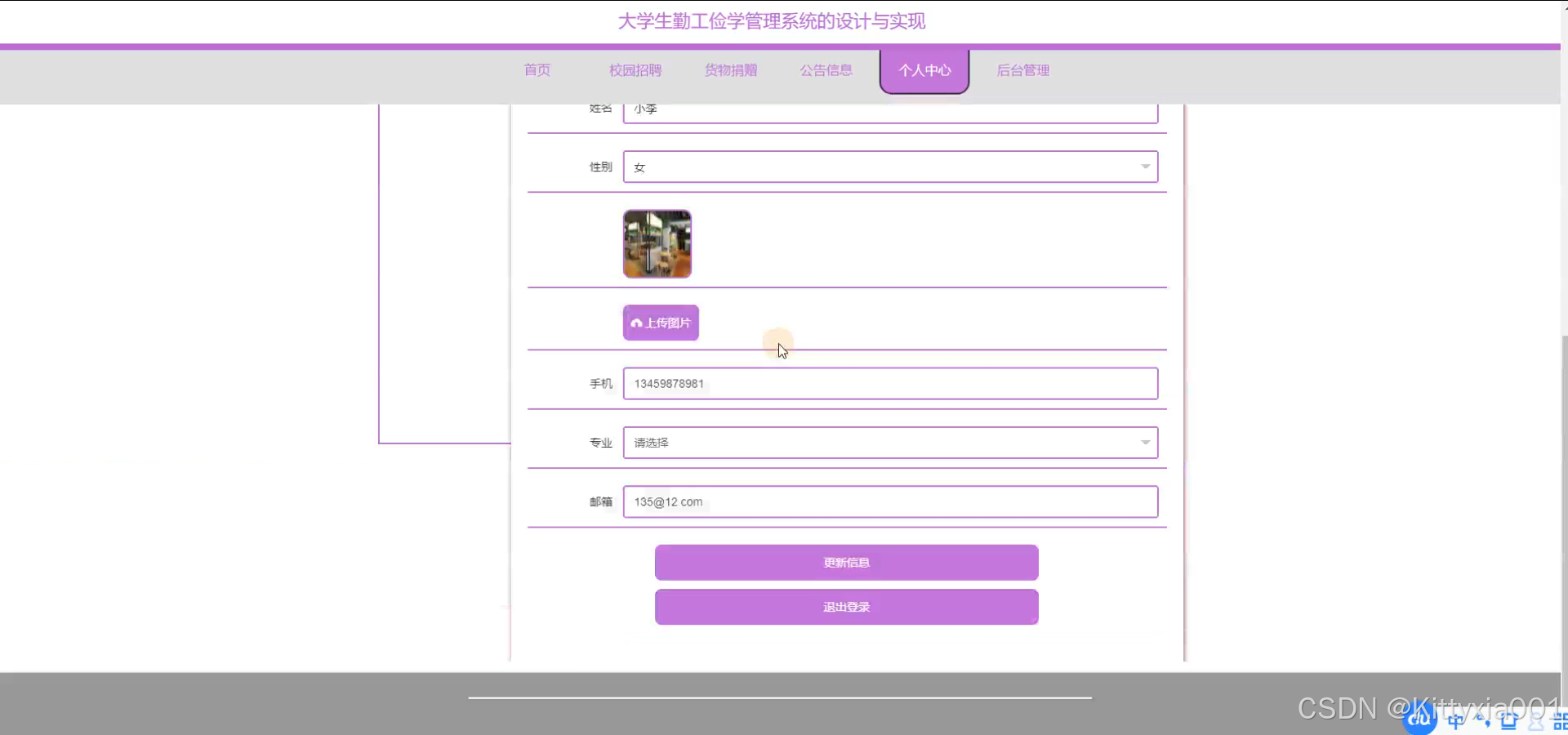Click the 上传图片 upload button
The width and height of the screenshot is (1568, 735).
click(661, 323)
